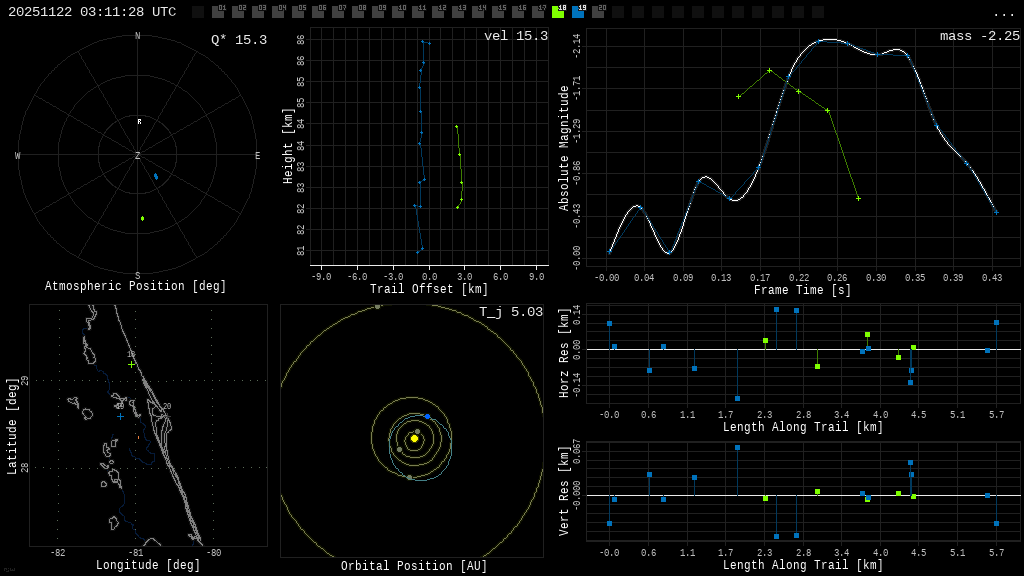Toggle the green station 18 indicator
Screen dimensions: 1024x576
click(x=558, y=12)
